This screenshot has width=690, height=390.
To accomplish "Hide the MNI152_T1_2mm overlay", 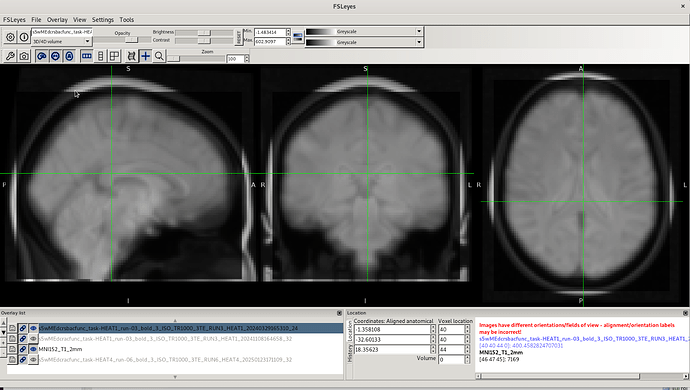I will [x=33, y=349].
